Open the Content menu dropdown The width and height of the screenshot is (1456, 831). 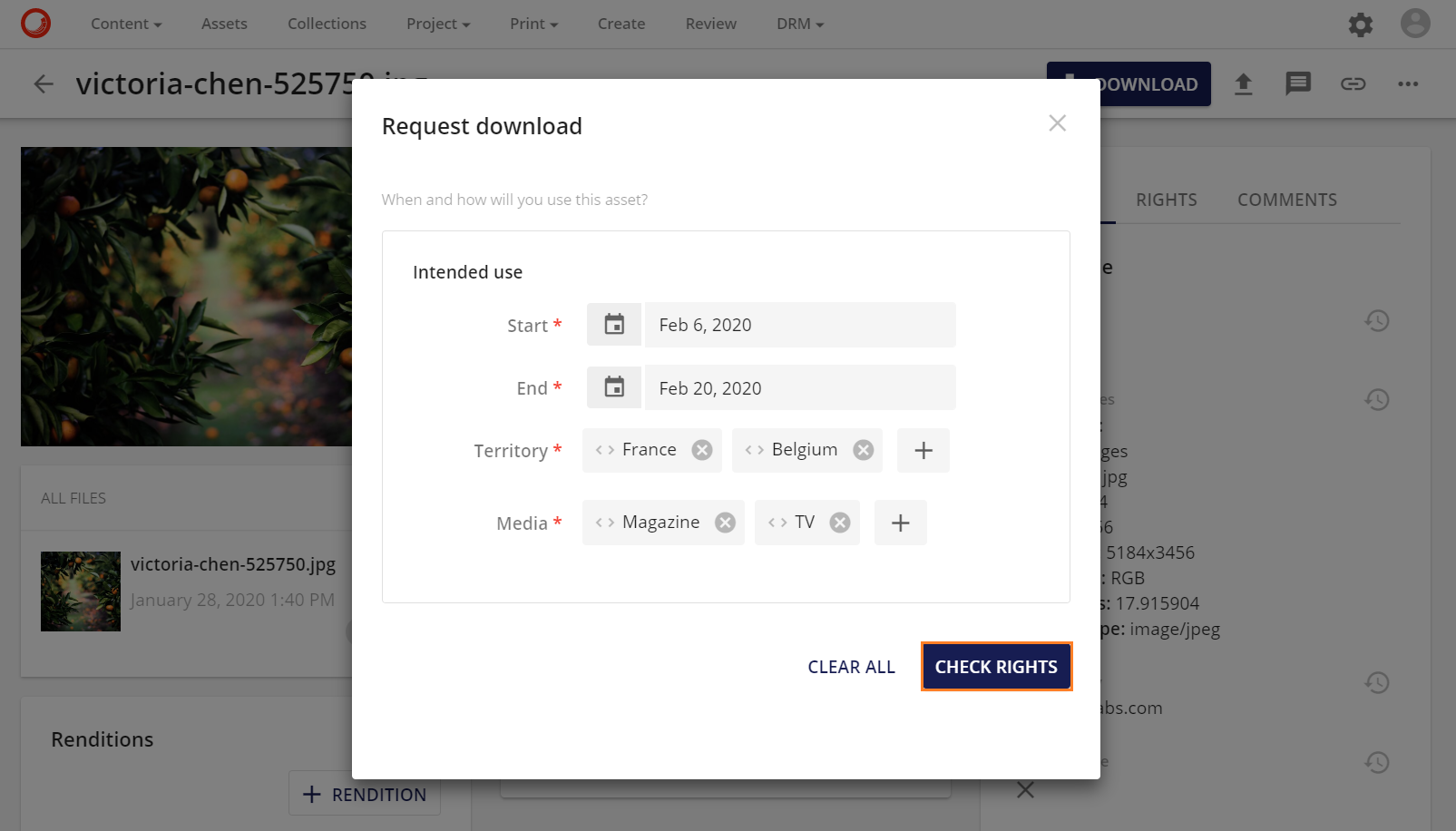[x=125, y=24]
